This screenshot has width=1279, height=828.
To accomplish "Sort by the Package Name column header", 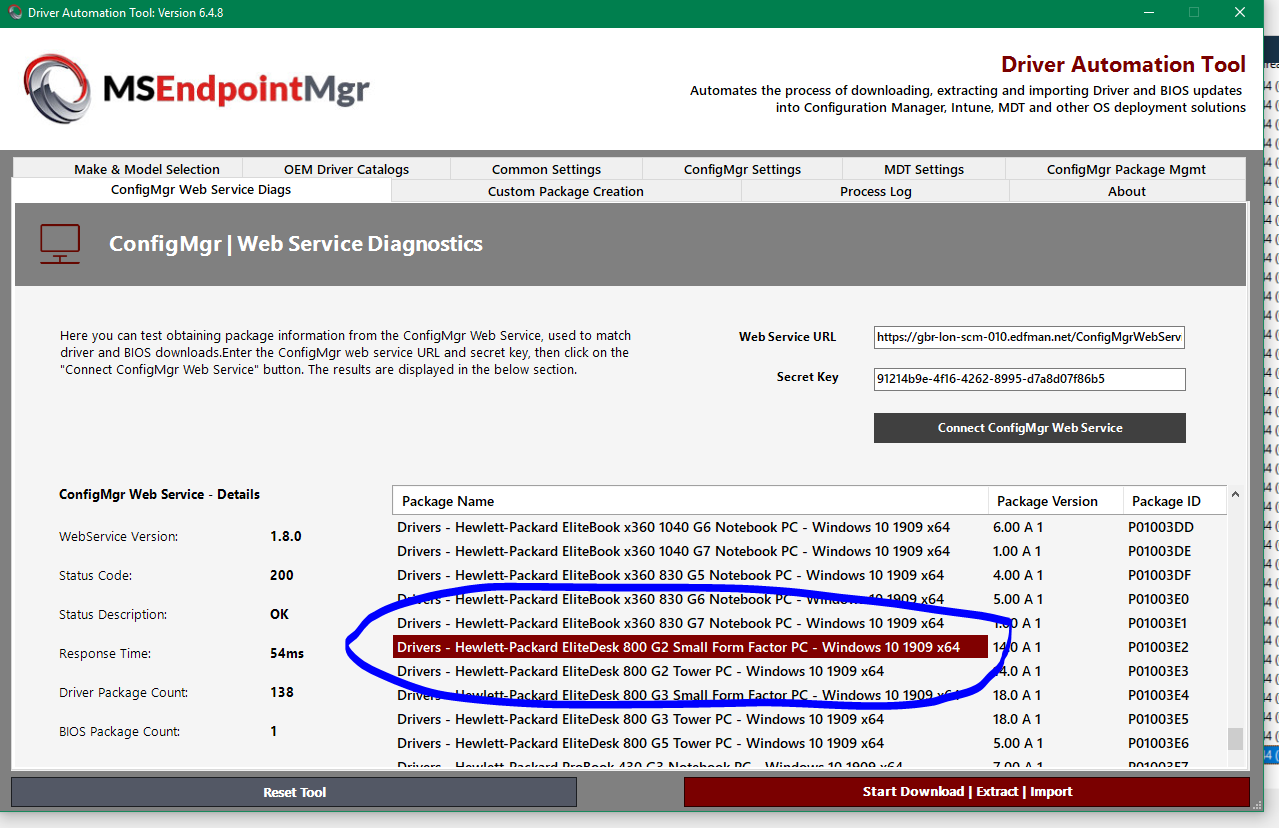I will [690, 501].
